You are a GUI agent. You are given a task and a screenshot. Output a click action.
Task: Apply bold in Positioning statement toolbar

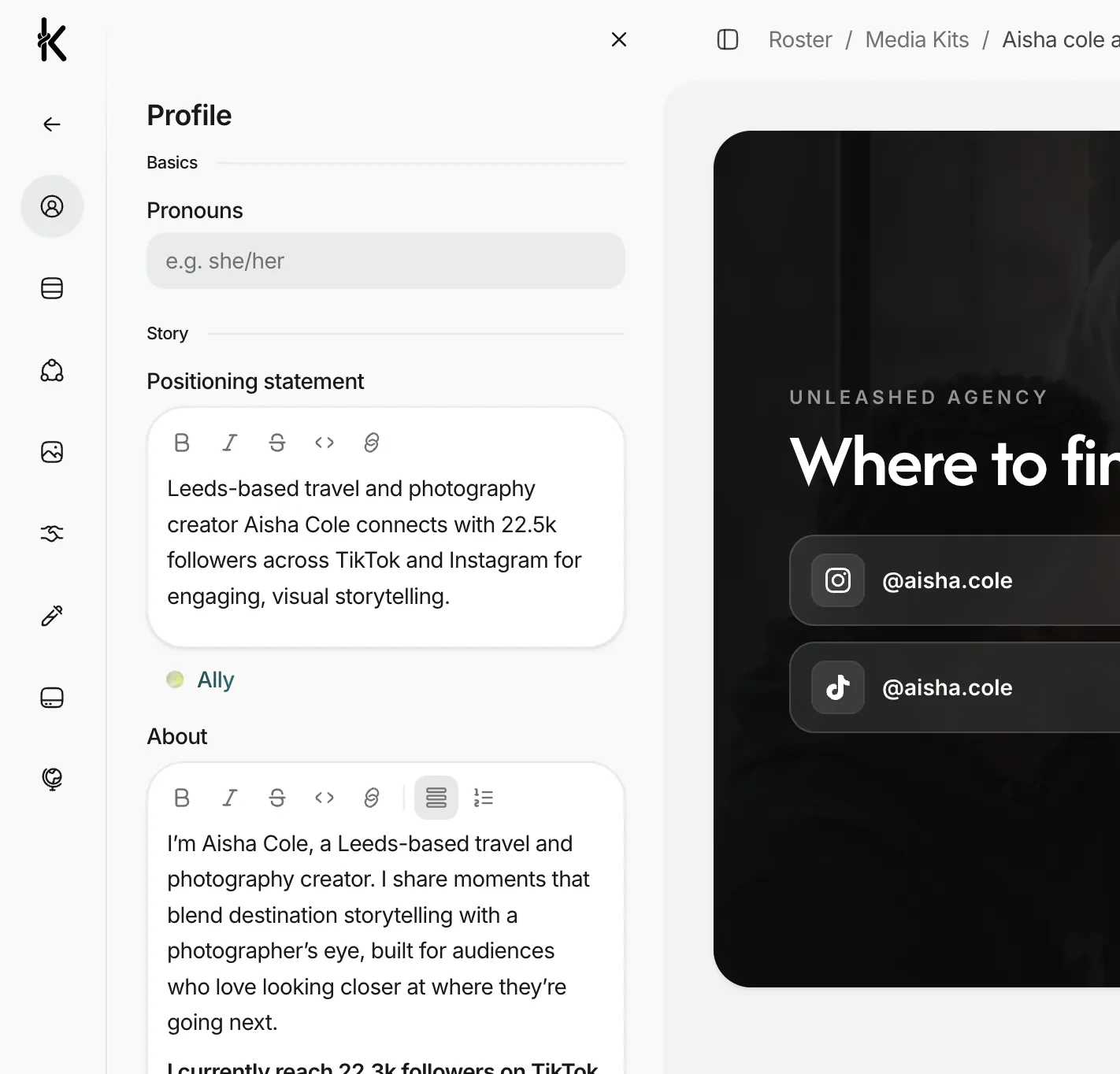[182, 443]
